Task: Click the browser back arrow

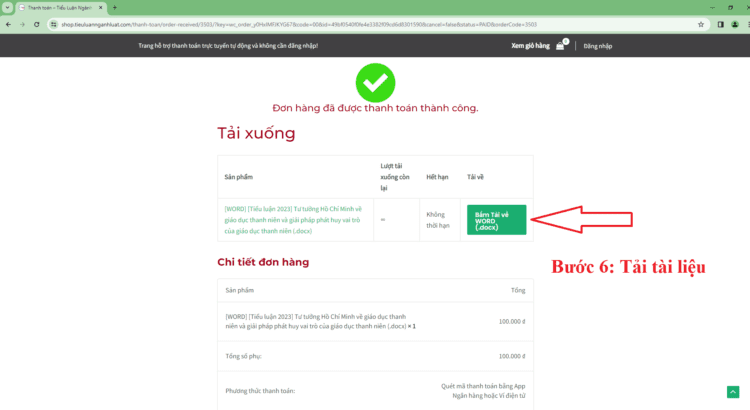Action: pos(8,24)
